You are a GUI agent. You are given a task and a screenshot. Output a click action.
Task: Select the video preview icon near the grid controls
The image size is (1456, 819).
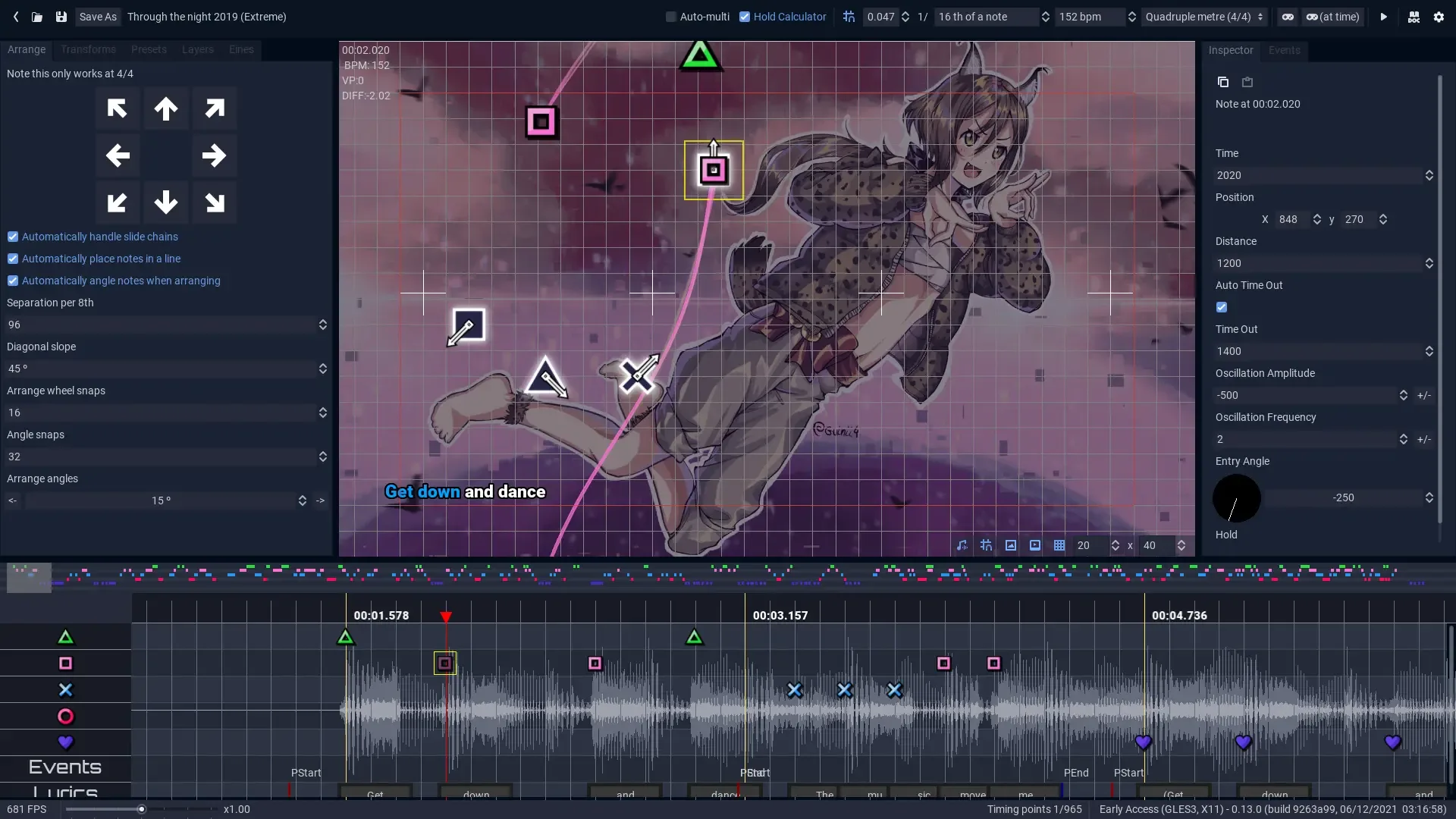pyautogui.click(x=1035, y=545)
